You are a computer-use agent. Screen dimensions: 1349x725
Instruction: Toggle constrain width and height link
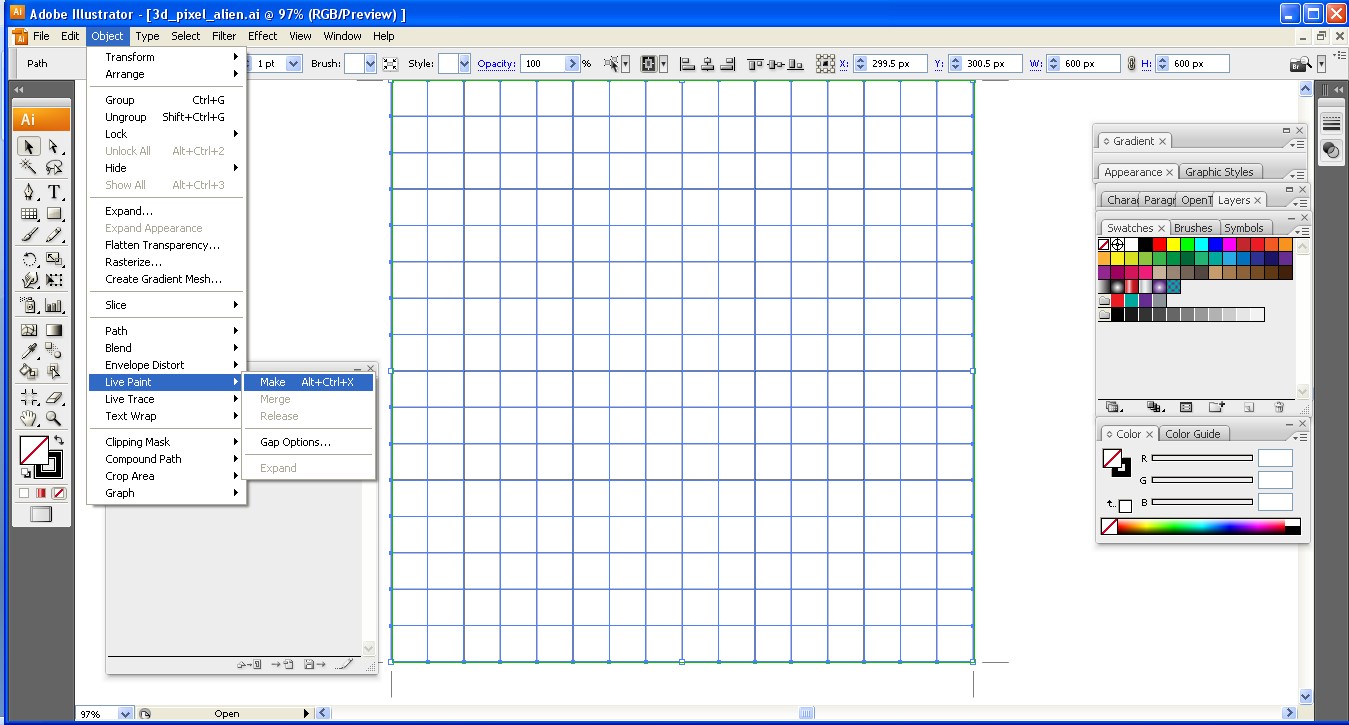coord(1131,64)
